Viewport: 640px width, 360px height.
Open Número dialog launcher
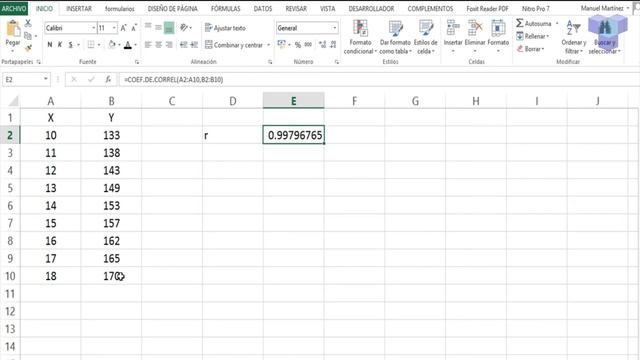(337, 62)
